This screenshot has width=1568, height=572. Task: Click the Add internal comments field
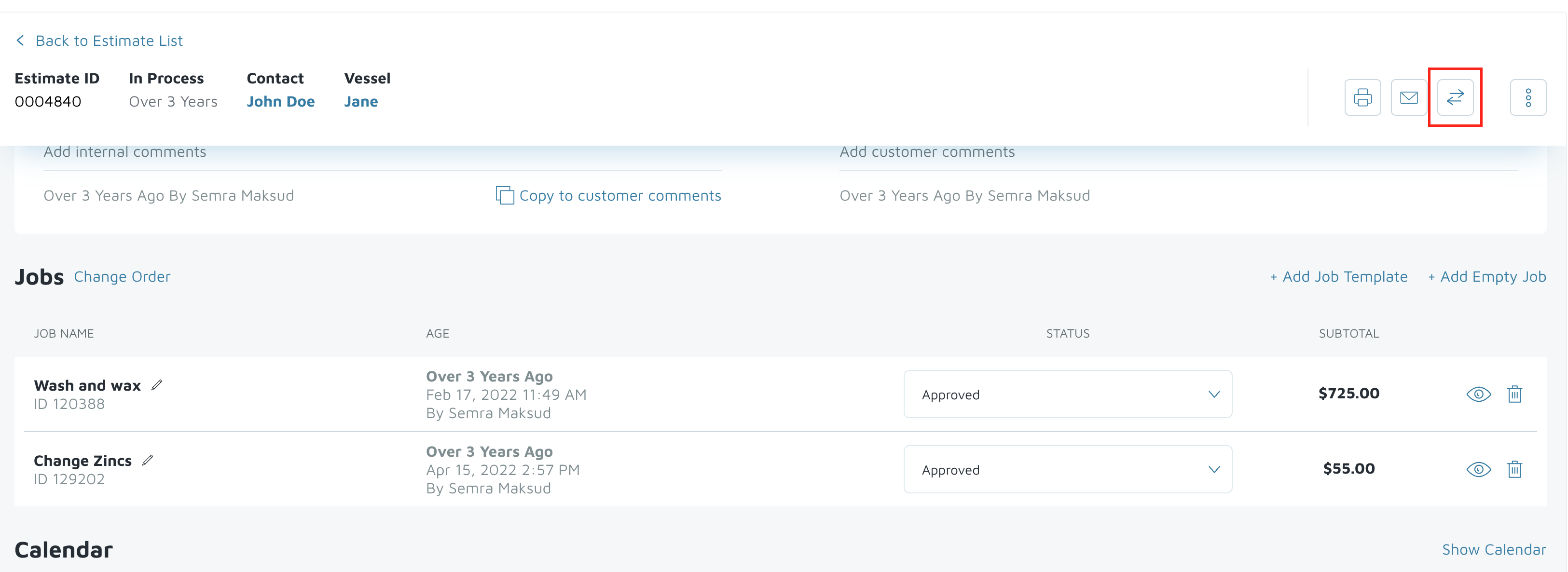click(x=382, y=152)
